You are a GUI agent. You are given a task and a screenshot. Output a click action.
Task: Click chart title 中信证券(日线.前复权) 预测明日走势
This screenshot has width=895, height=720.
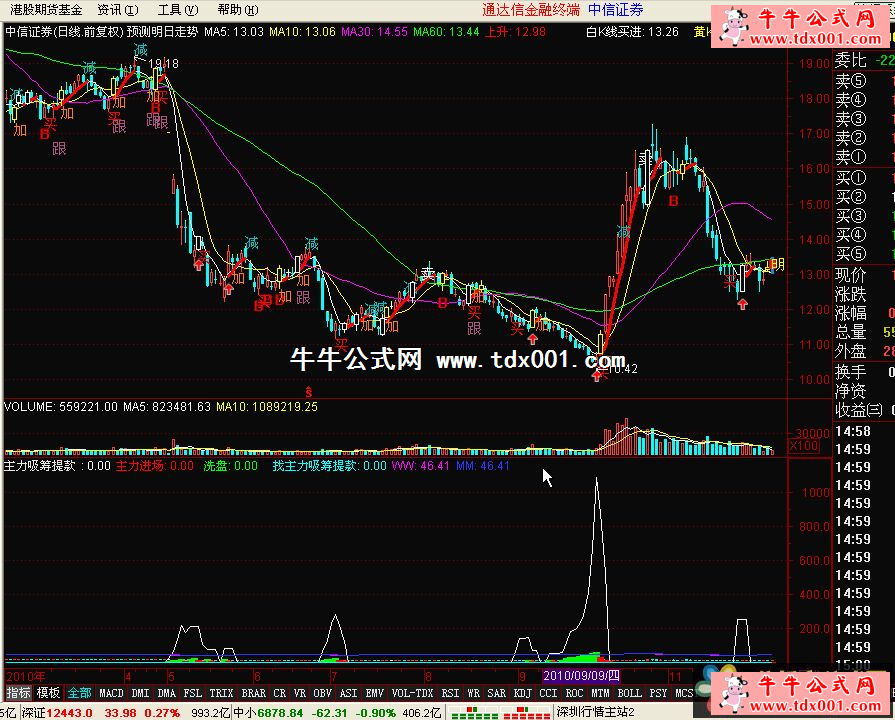(102, 32)
